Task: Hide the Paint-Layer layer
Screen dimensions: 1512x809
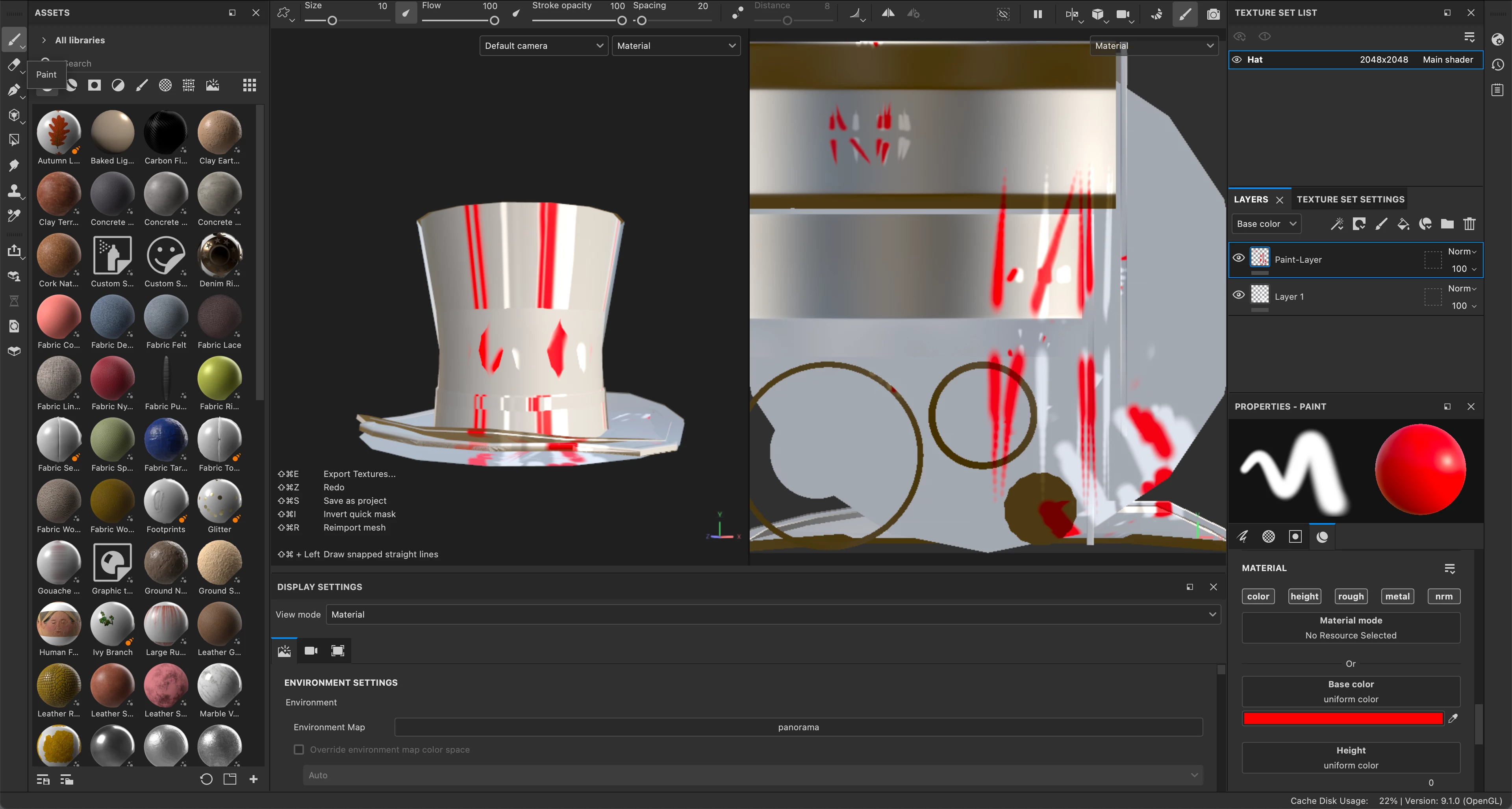Action: coord(1238,258)
